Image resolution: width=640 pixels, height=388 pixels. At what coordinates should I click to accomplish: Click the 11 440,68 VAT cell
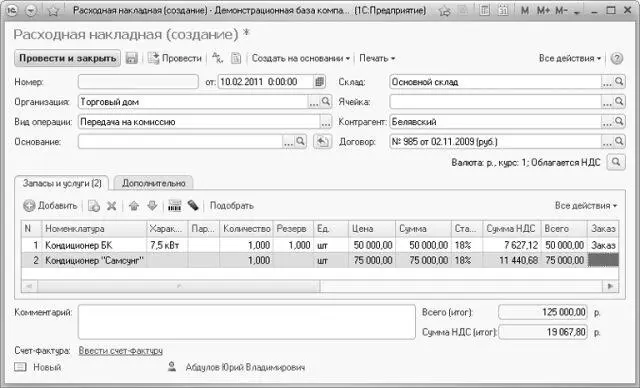(x=512, y=260)
